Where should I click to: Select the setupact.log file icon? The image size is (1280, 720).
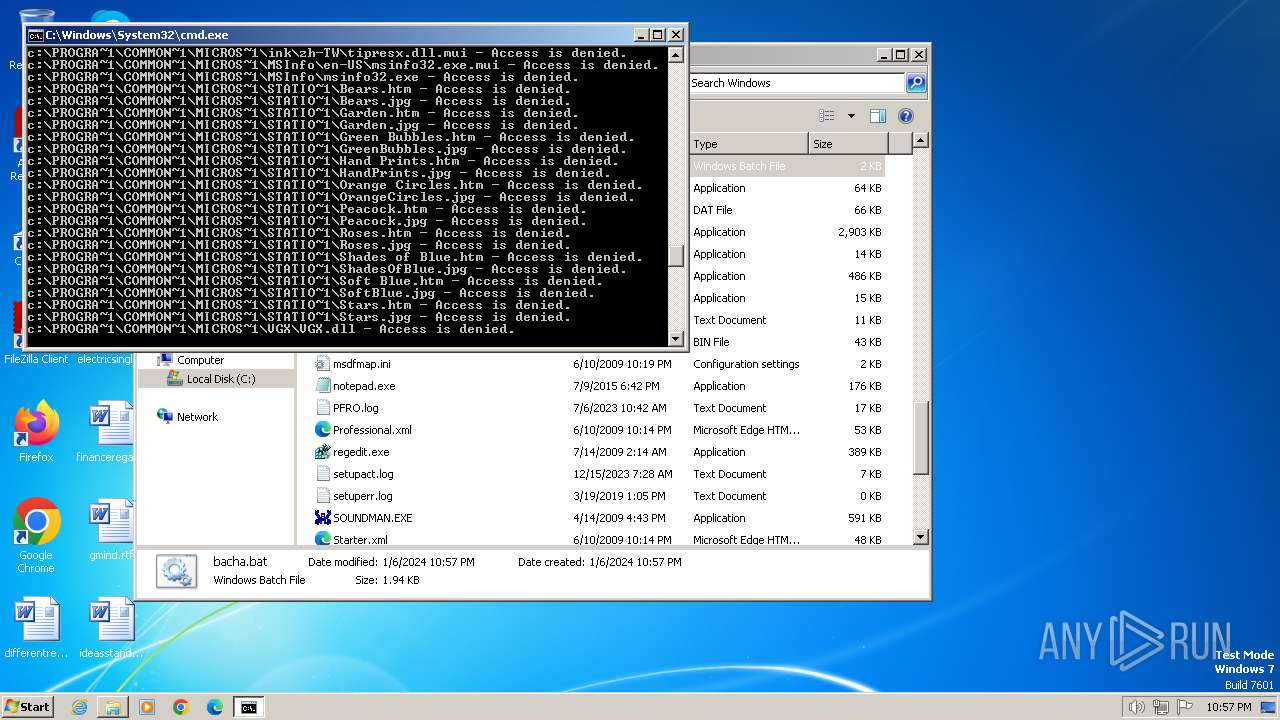click(323, 474)
